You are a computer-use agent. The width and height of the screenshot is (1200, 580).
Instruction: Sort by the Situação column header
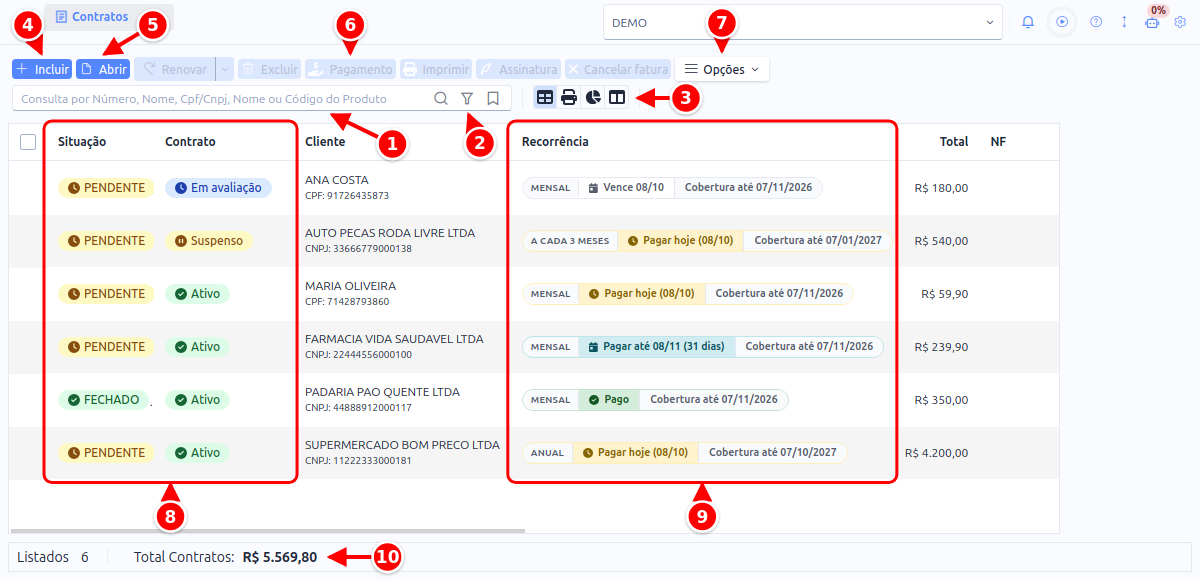82,142
